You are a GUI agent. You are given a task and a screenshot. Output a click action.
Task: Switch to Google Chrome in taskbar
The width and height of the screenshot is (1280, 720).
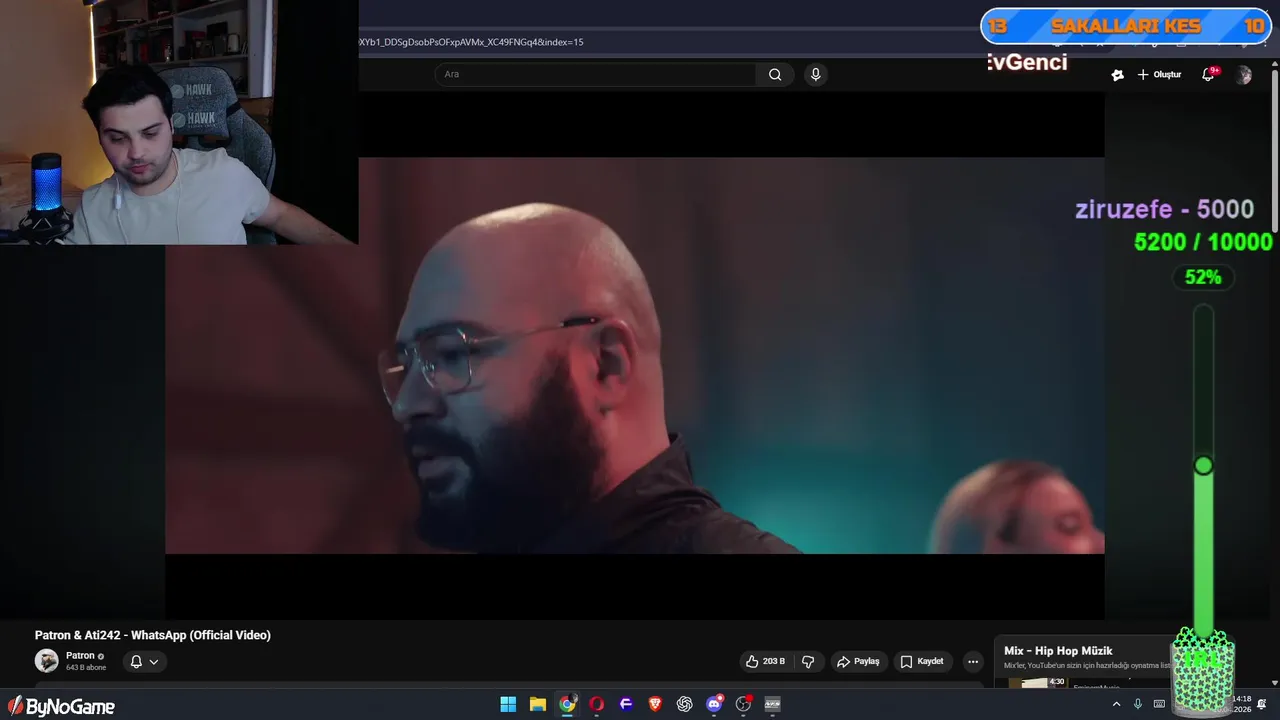[x=567, y=704]
